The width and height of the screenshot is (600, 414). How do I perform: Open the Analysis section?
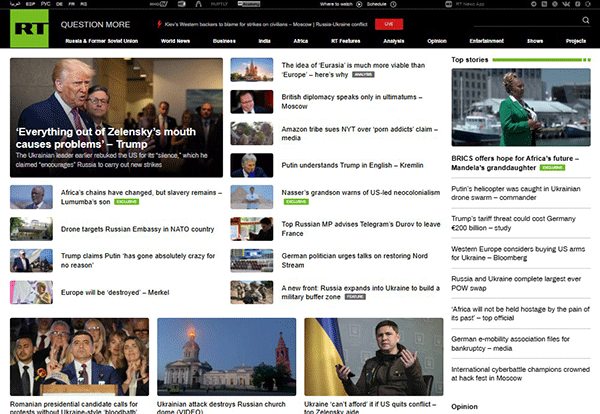(x=394, y=41)
